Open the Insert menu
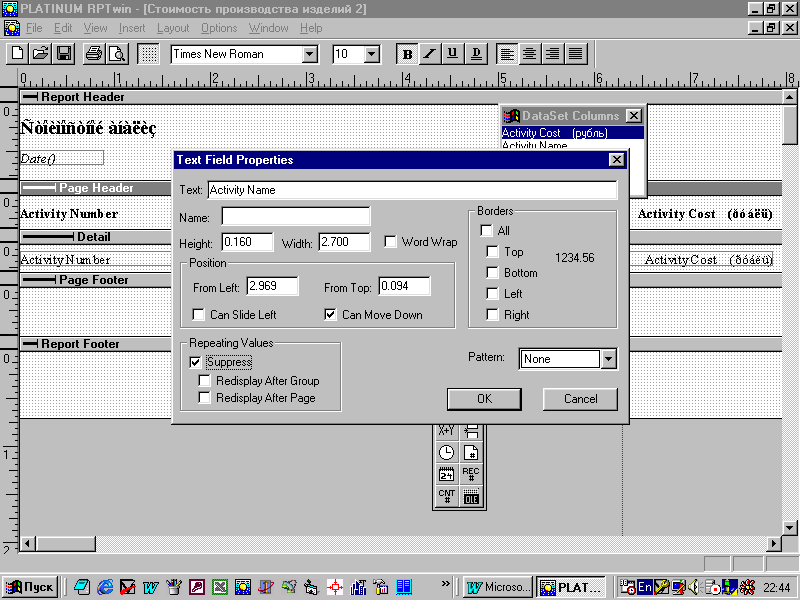800x600 pixels. coord(132,28)
